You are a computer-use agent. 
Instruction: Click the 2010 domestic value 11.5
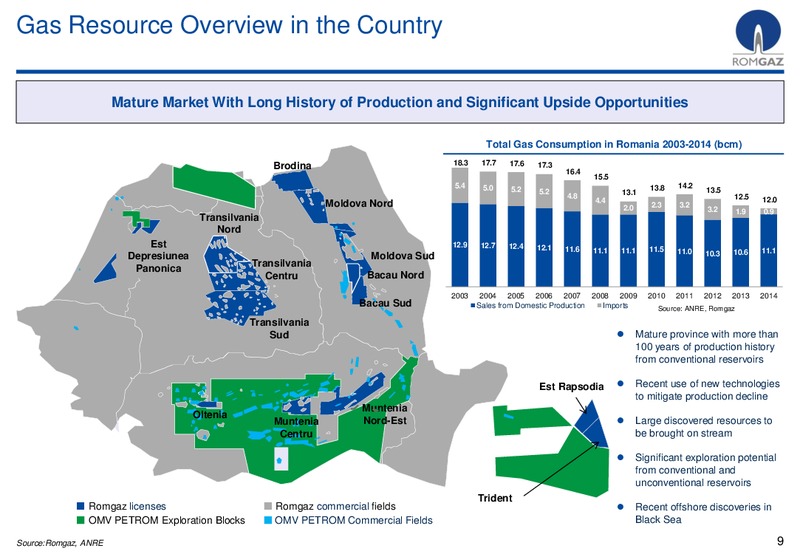click(657, 249)
